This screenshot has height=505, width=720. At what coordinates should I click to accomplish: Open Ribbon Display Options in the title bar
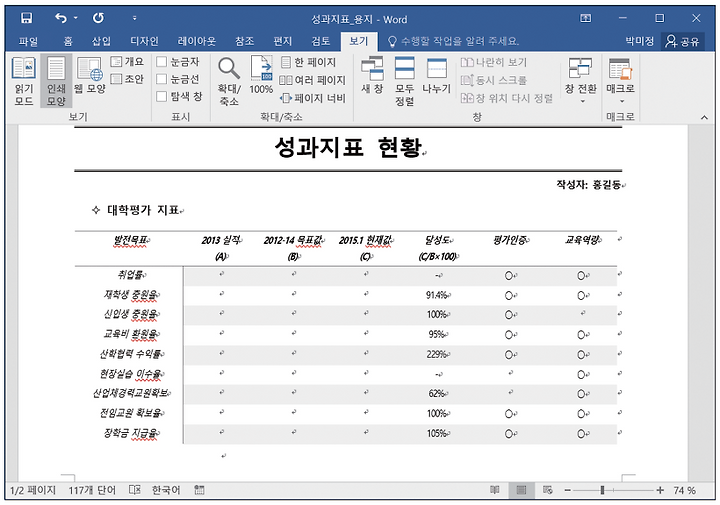point(585,18)
